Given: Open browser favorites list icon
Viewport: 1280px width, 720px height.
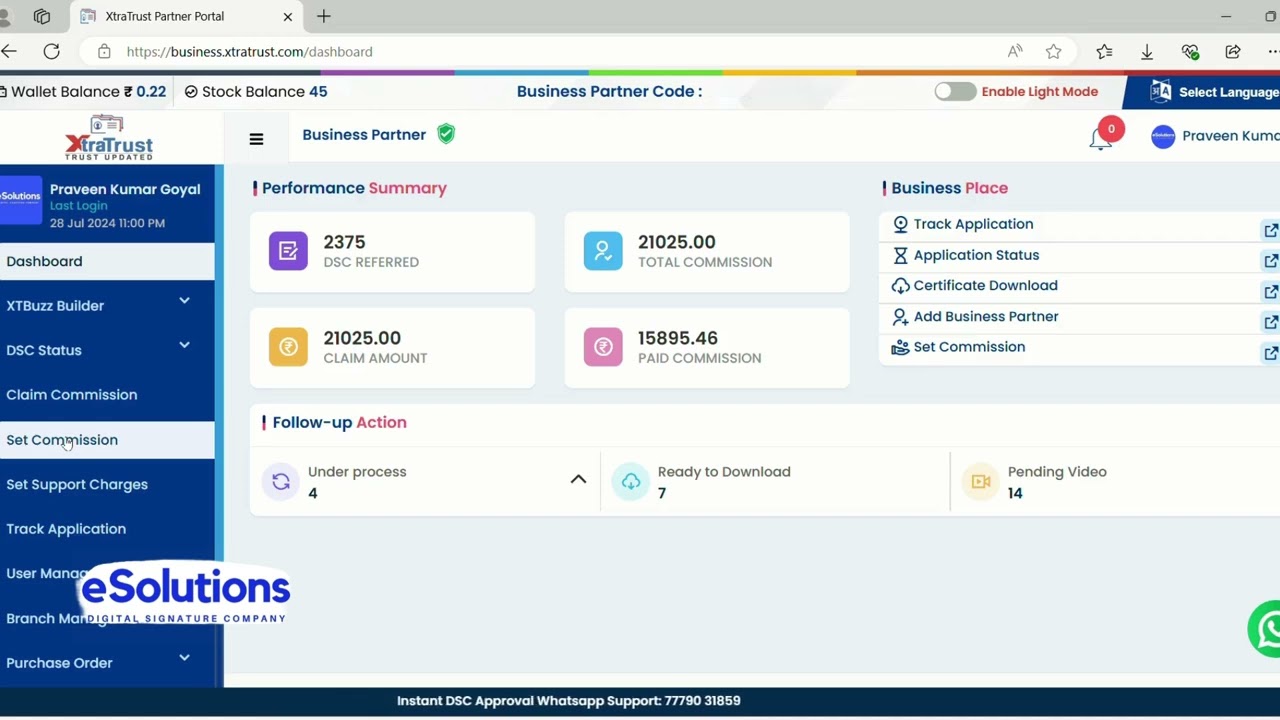Looking at the screenshot, I should [1104, 51].
